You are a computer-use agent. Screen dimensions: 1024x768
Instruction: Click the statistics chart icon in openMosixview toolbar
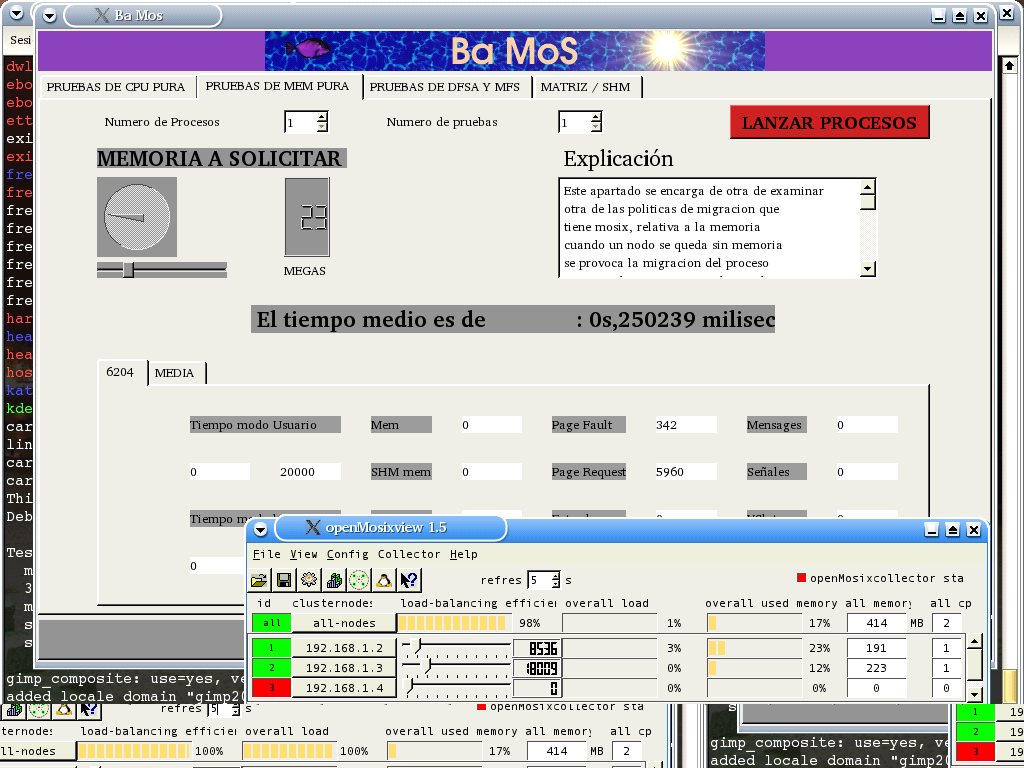point(334,580)
